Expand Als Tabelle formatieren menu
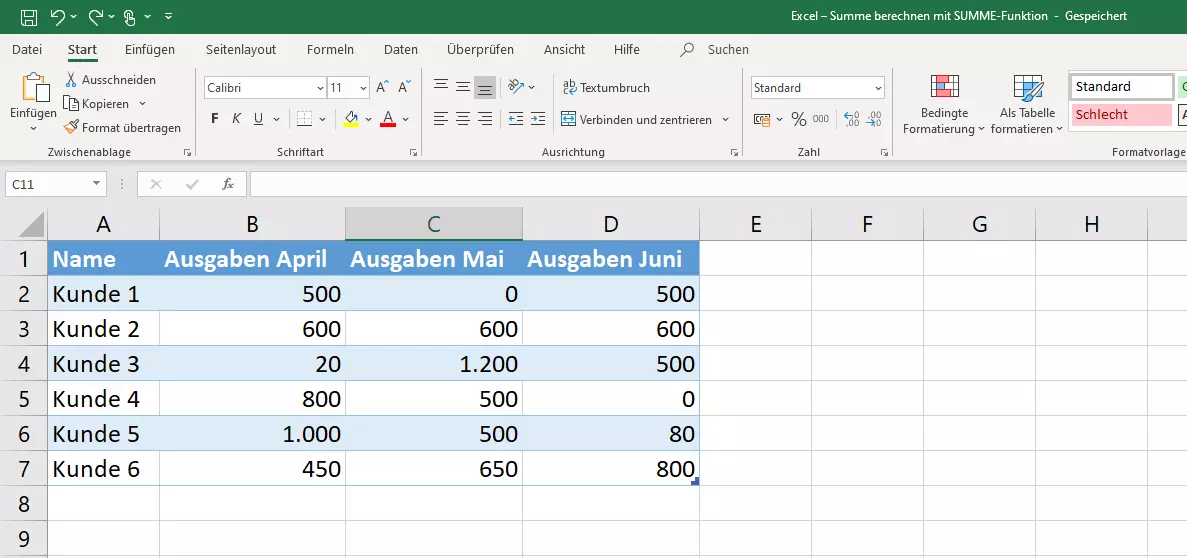Image resolution: width=1187 pixels, height=558 pixels. click(x=1027, y=104)
